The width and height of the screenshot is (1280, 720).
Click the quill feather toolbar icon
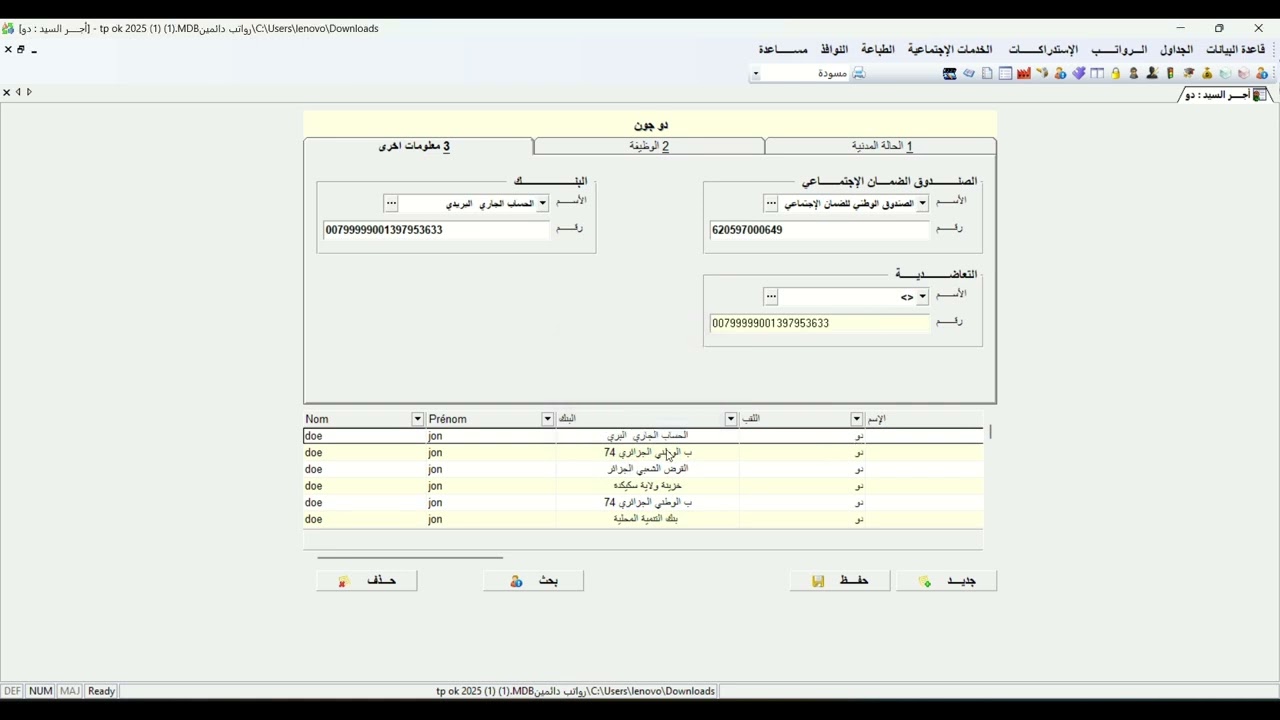pos(1042,73)
